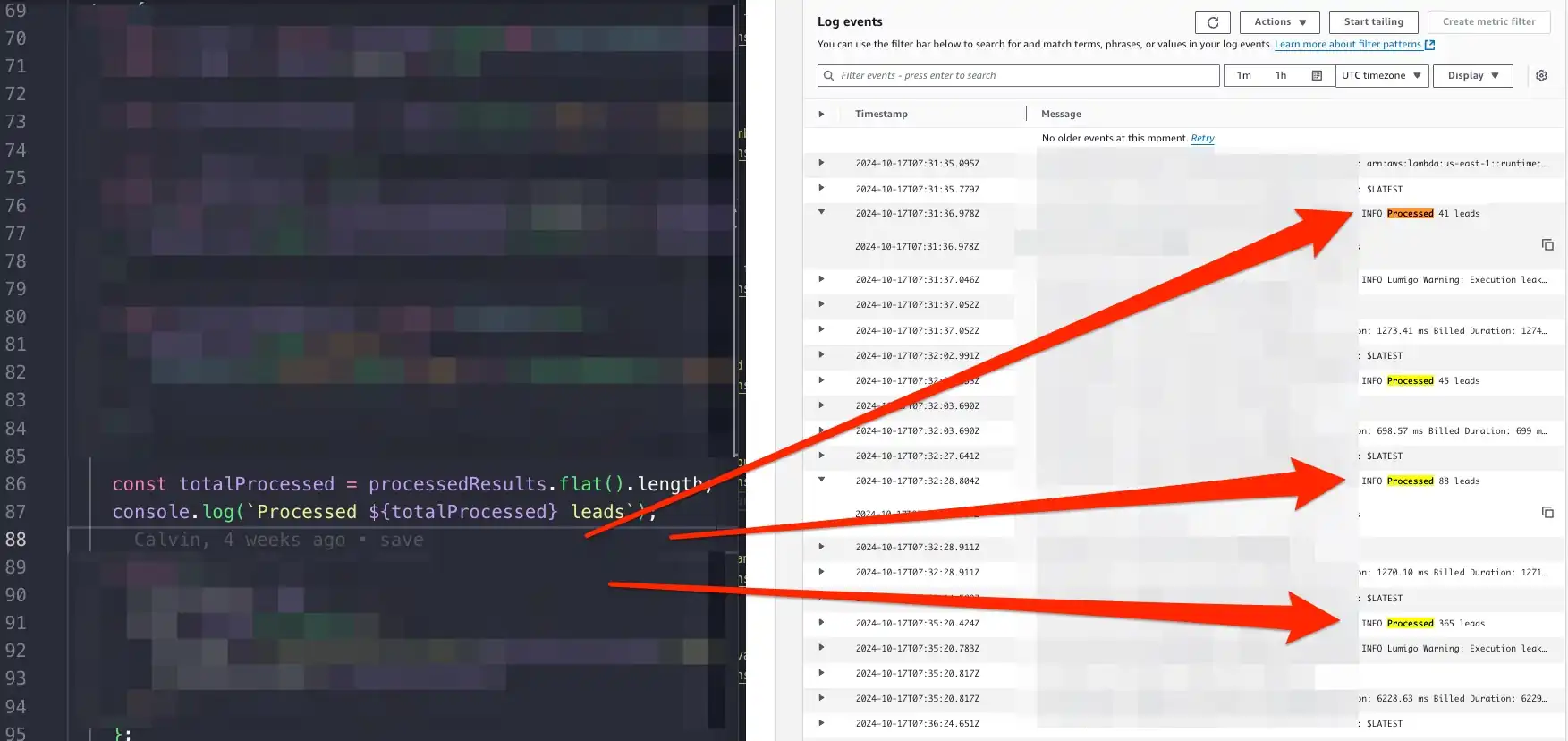
Task: Collapse the 07:32:28.804Z log event row
Action: pyautogui.click(x=821, y=481)
